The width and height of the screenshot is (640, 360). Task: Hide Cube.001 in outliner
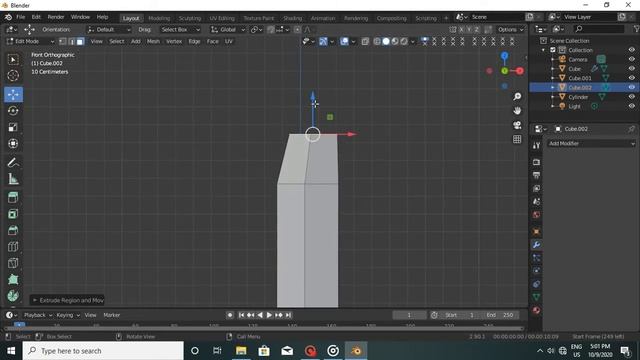click(631, 78)
